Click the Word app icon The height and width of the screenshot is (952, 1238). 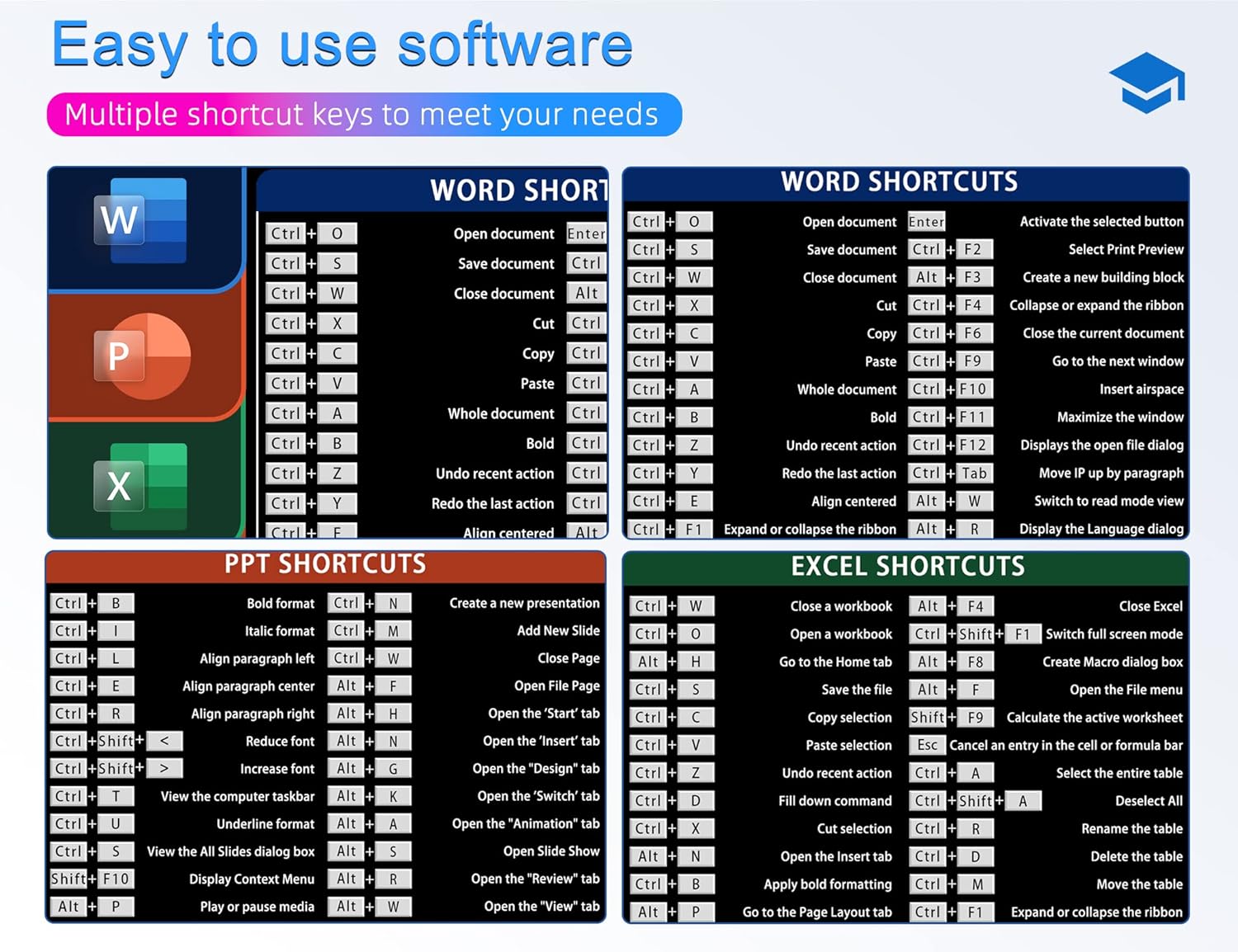140,220
